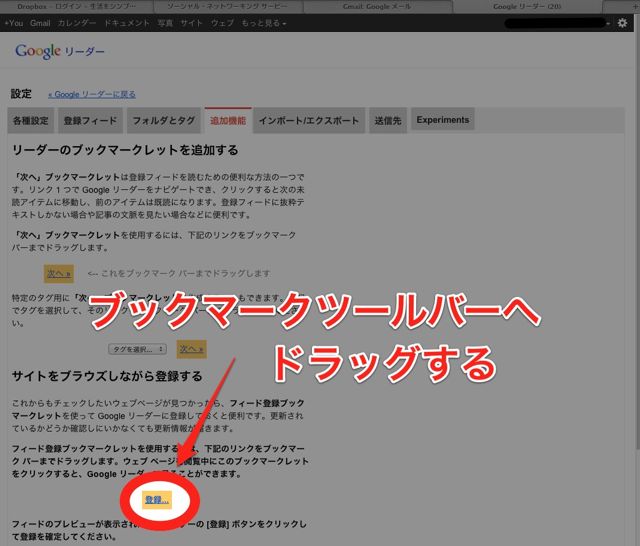Viewport: 640px width, 546px height.
Task: Click heading サイトをブラウズしながら登録する
Action: [x=107, y=376]
